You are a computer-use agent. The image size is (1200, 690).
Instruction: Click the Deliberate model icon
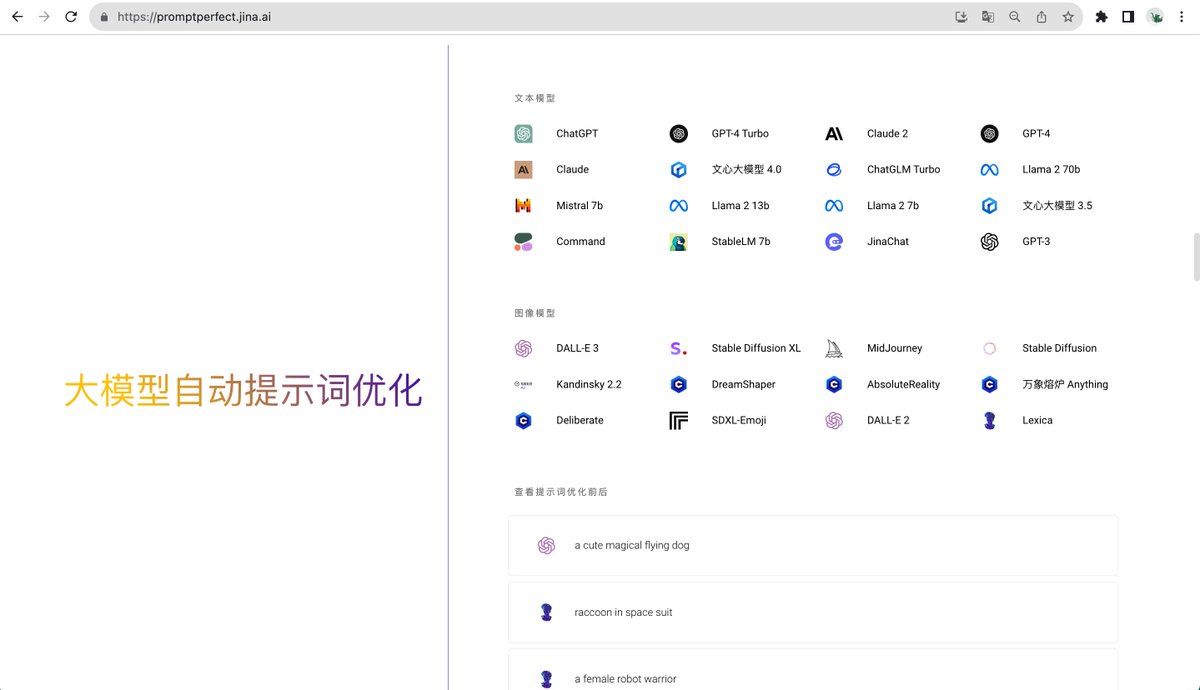pyautogui.click(x=523, y=421)
